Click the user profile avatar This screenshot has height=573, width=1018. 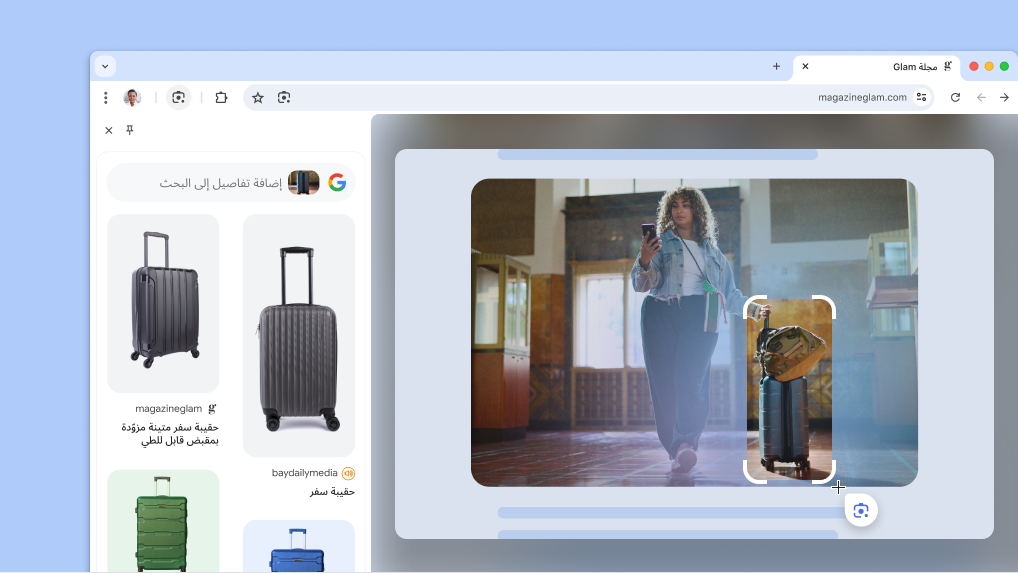(132, 98)
